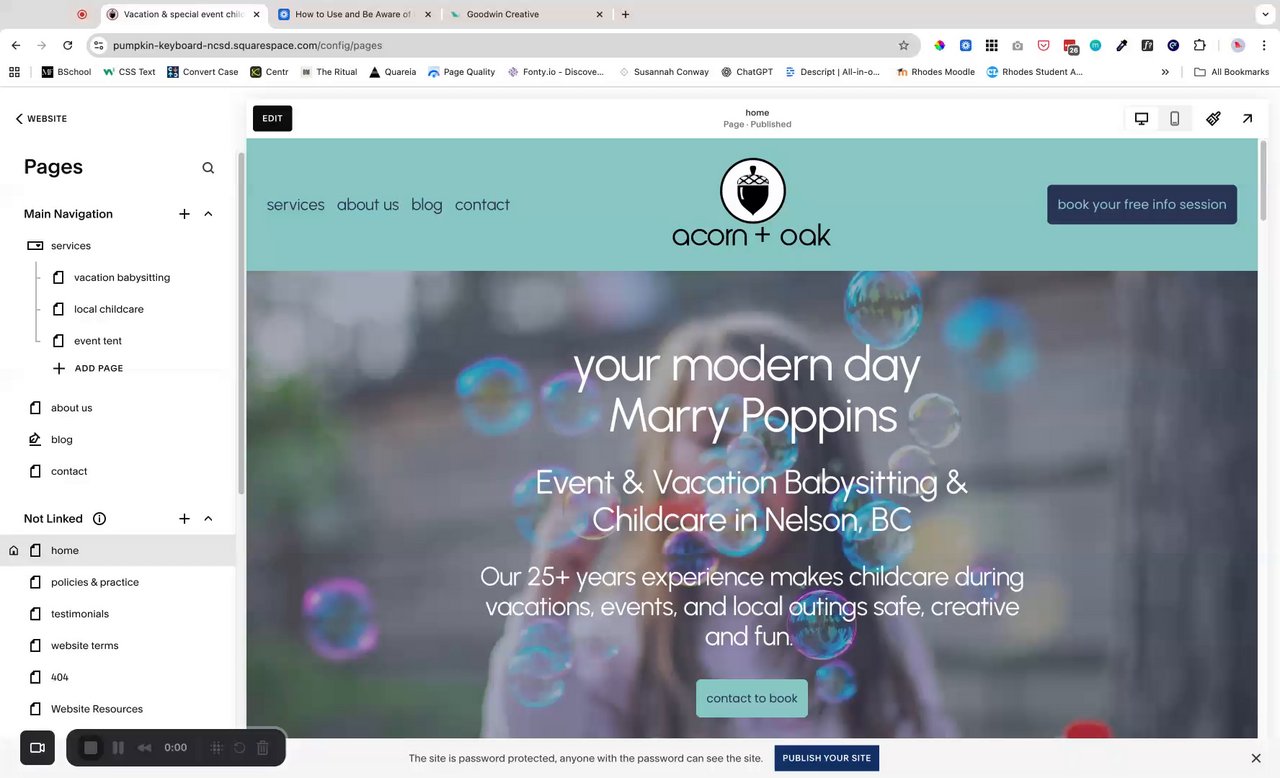Stop the screen recording
This screenshot has height=778, width=1280.
click(x=90, y=748)
